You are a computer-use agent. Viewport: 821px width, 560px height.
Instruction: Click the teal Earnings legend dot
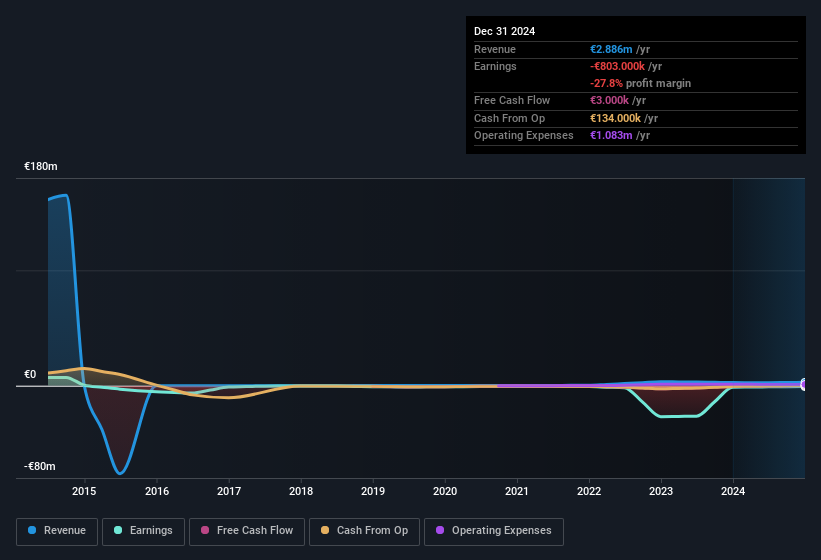pos(118,530)
